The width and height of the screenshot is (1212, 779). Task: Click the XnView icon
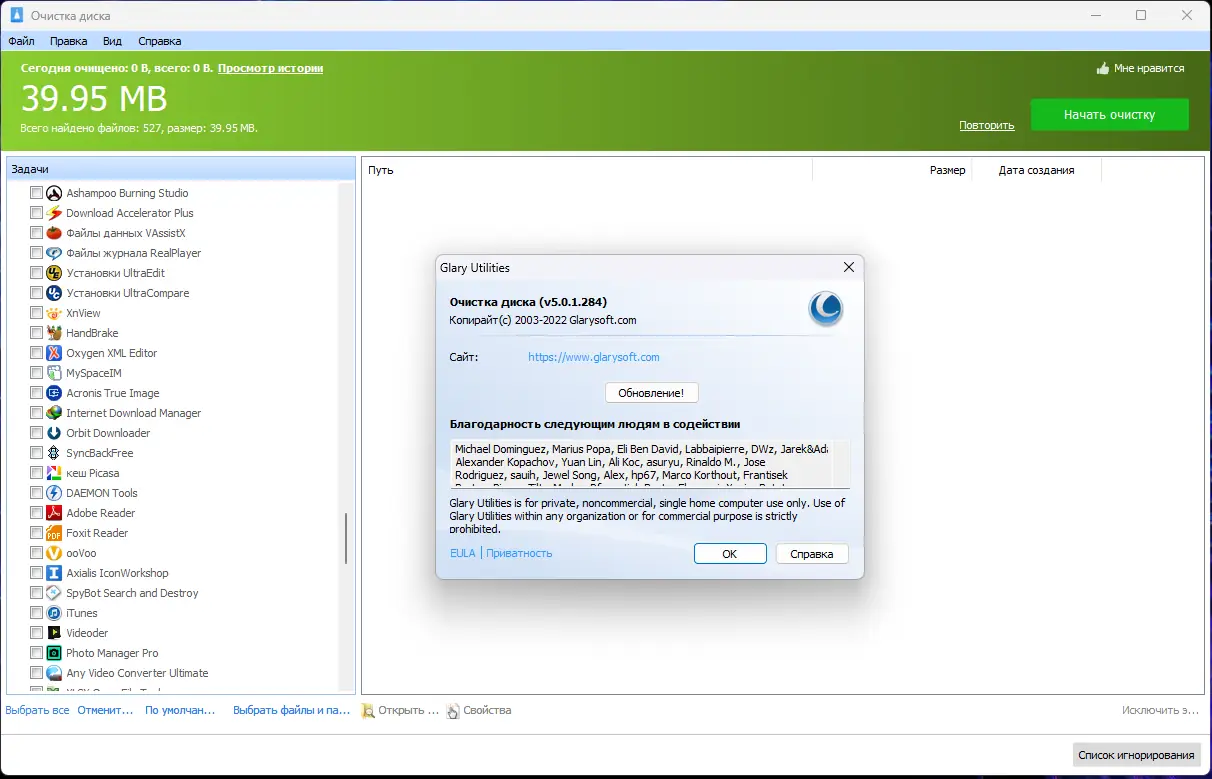[x=53, y=313]
